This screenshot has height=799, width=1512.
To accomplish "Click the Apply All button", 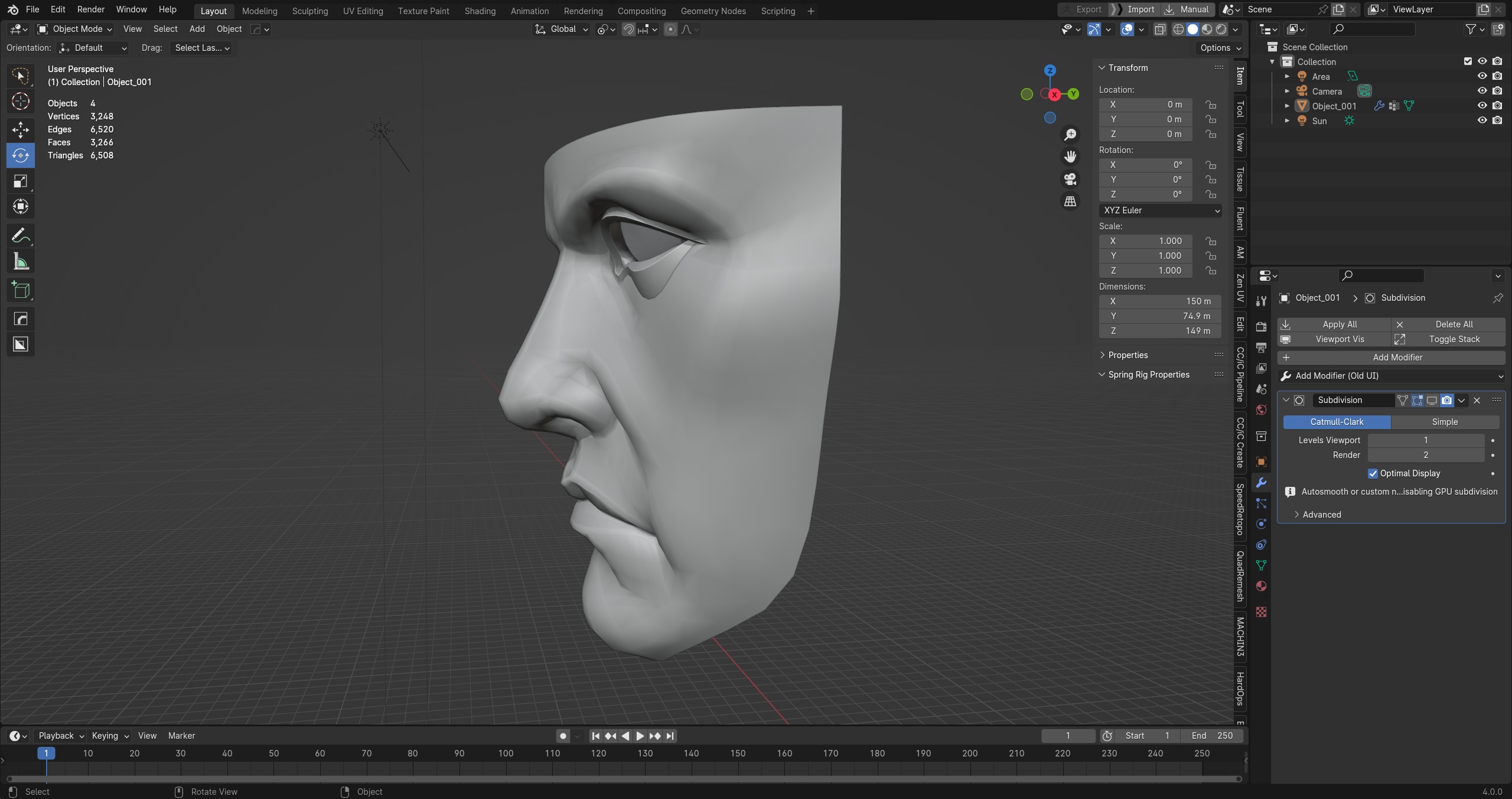I will tap(1334, 324).
